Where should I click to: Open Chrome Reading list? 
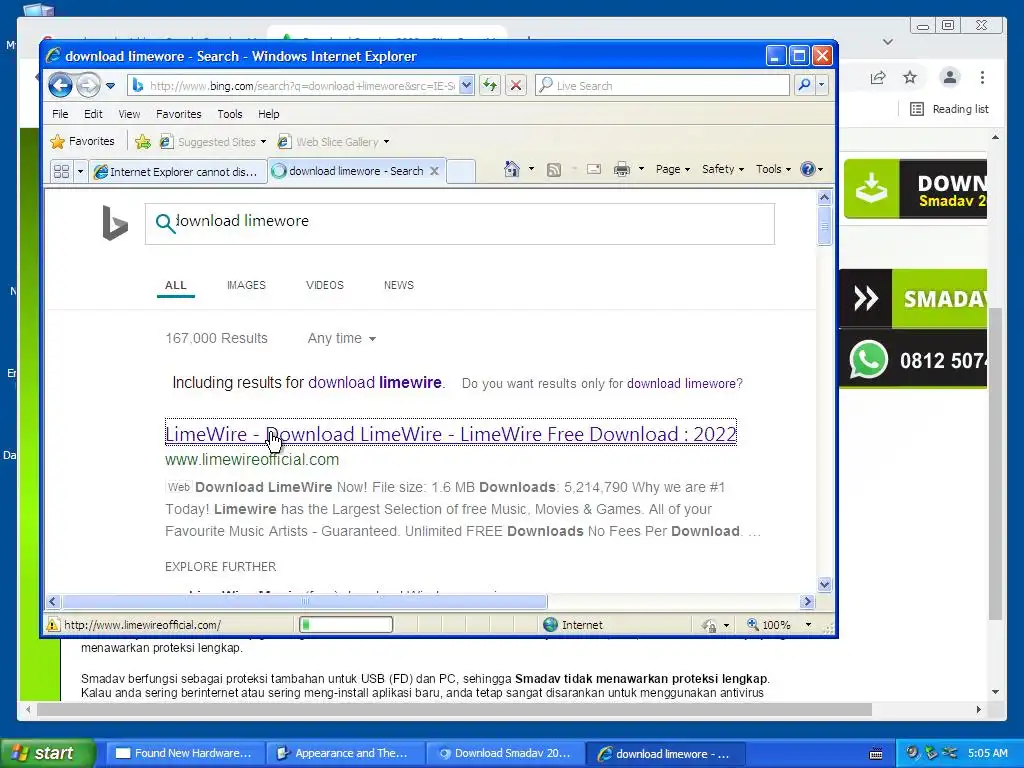(x=949, y=109)
